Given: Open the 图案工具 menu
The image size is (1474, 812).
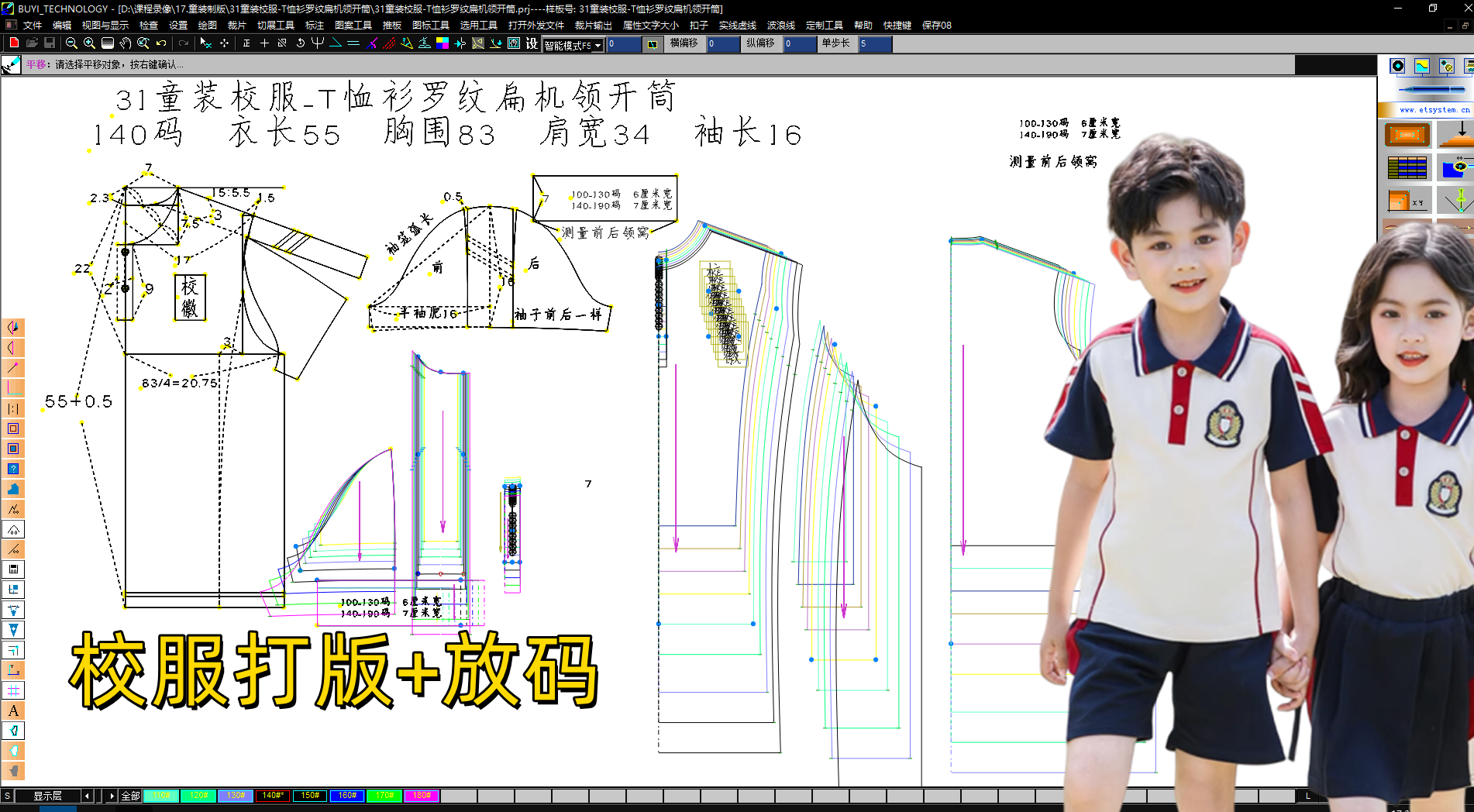Looking at the screenshot, I should pyautogui.click(x=353, y=26).
